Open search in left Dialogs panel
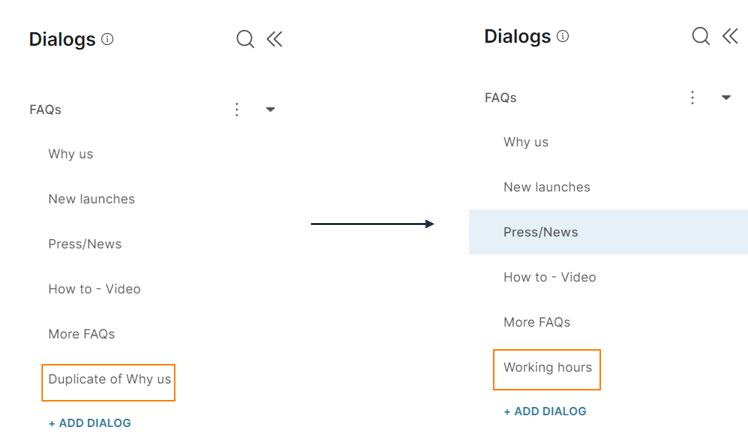The height and width of the screenshot is (445, 748). (245, 39)
